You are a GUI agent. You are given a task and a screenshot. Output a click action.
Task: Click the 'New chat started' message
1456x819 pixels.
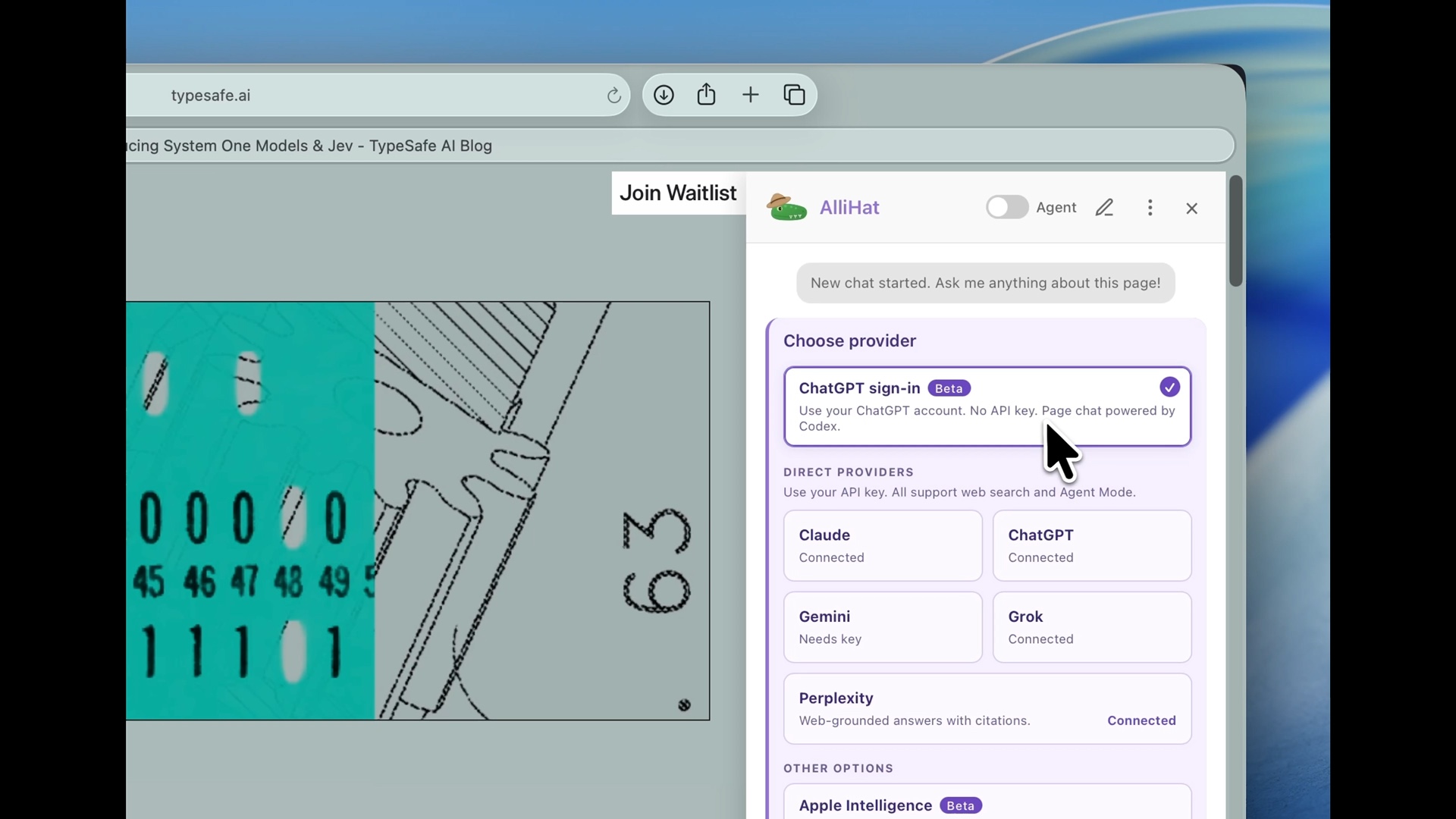(x=985, y=283)
